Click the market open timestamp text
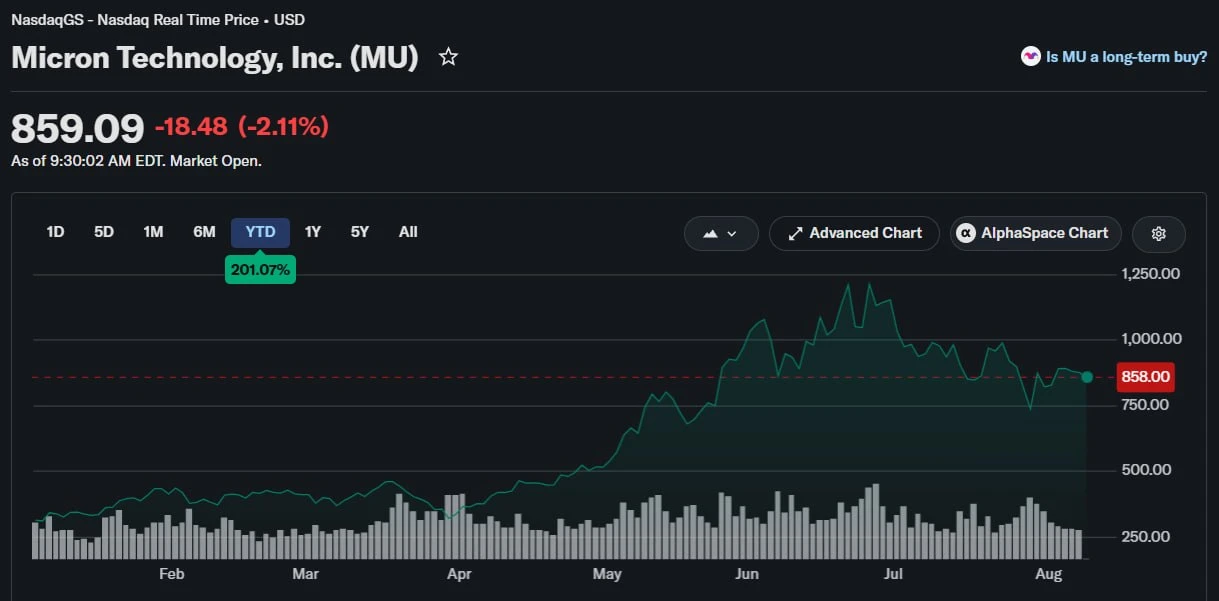This screenshot has width=1219, height=601. (136, 160)
